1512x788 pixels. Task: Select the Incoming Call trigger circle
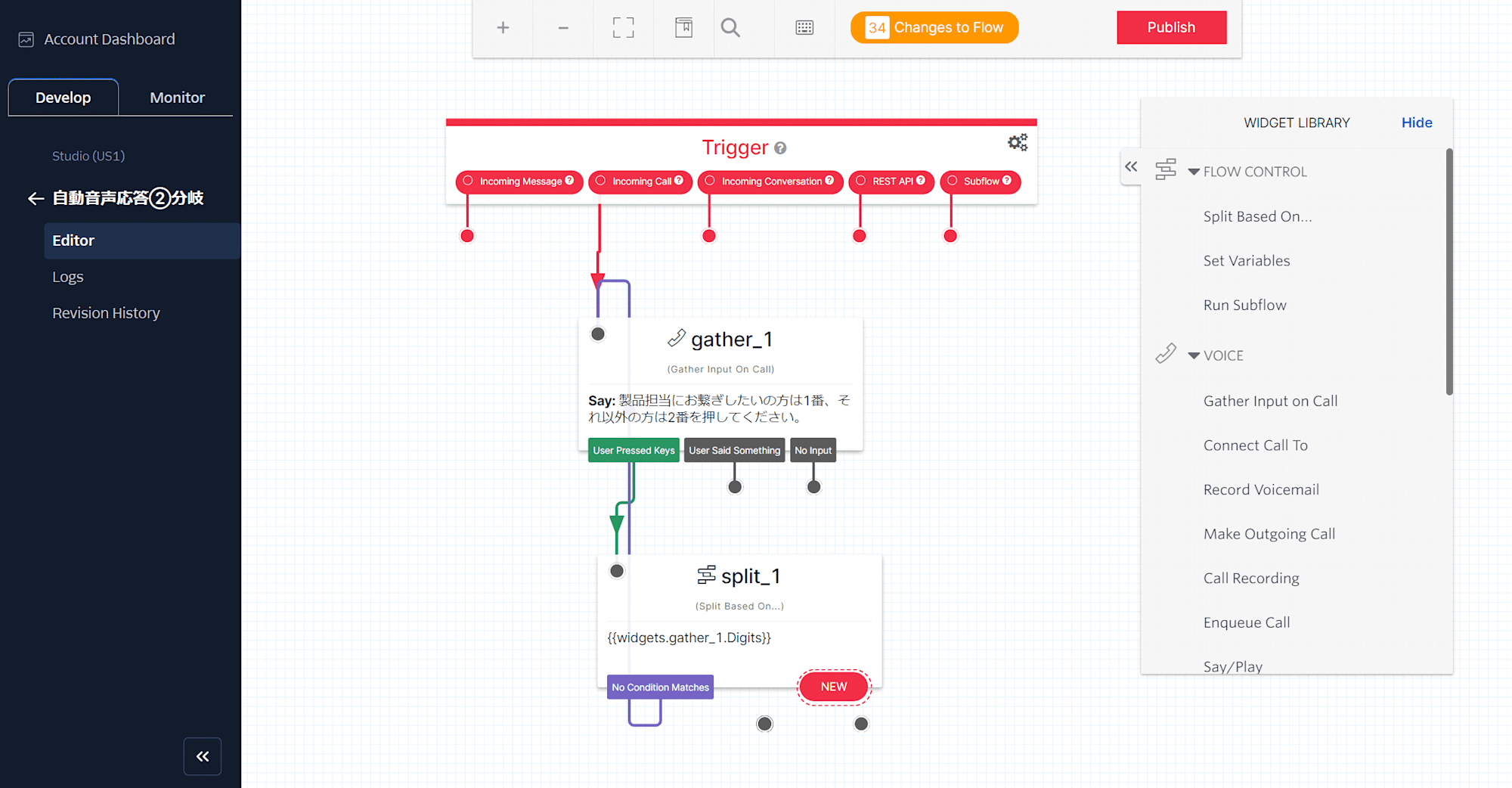click(x=600, y=181)
